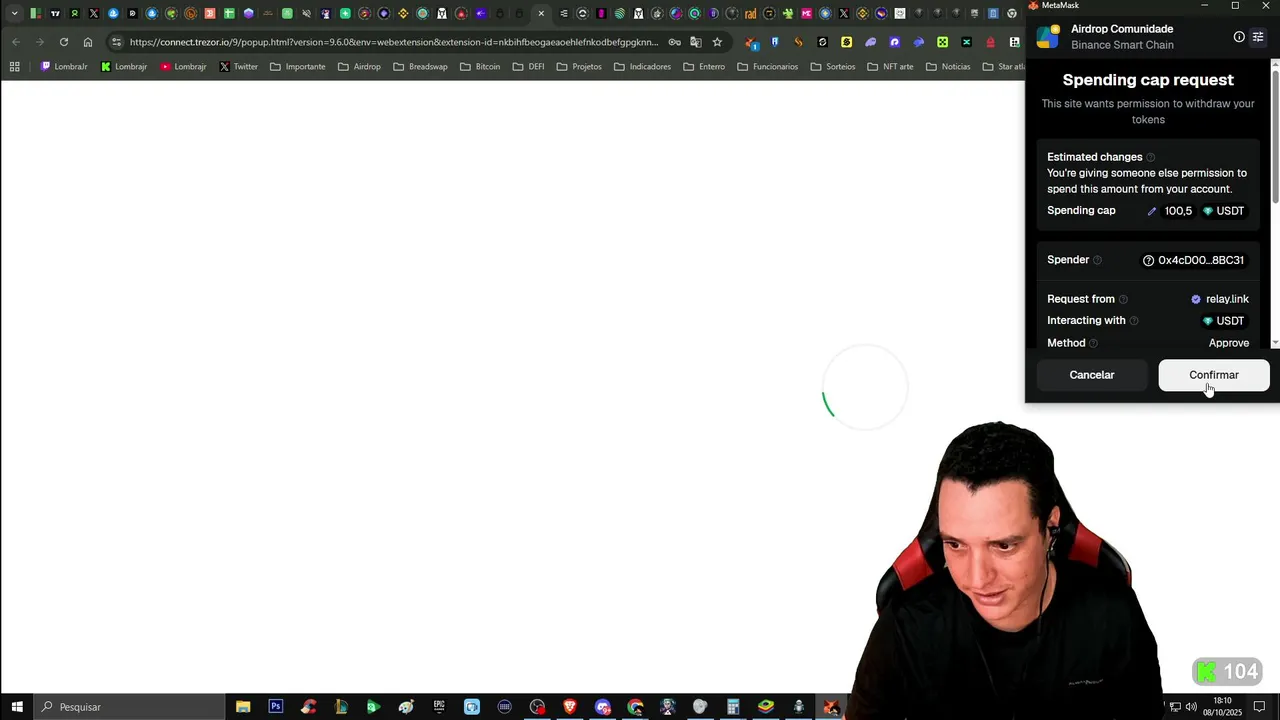Open the Indicadores bookmarks folder
The height and width of the screenshot is (720, 1280).
(x=642, y=67)
